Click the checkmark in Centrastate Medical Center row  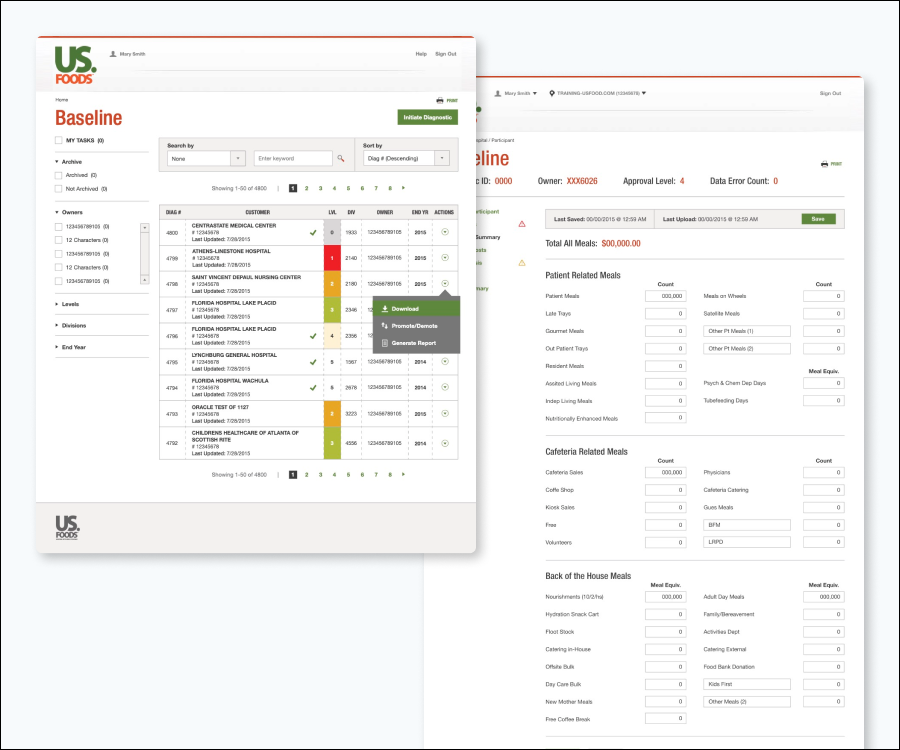click(313, 232)
